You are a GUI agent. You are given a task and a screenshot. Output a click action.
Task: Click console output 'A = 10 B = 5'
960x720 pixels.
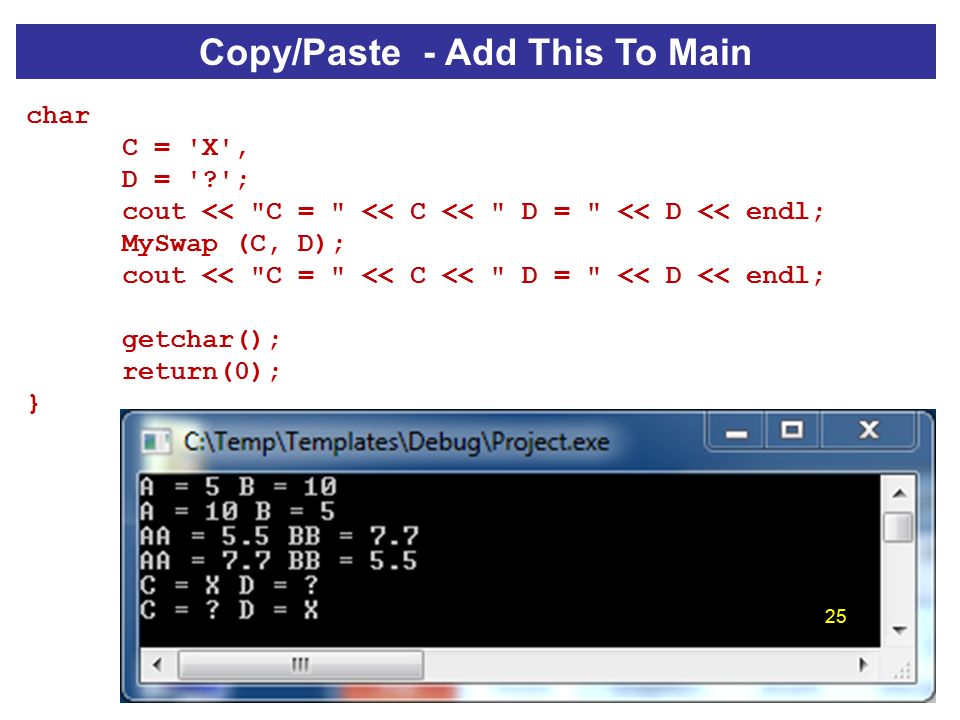coord(238,511)
